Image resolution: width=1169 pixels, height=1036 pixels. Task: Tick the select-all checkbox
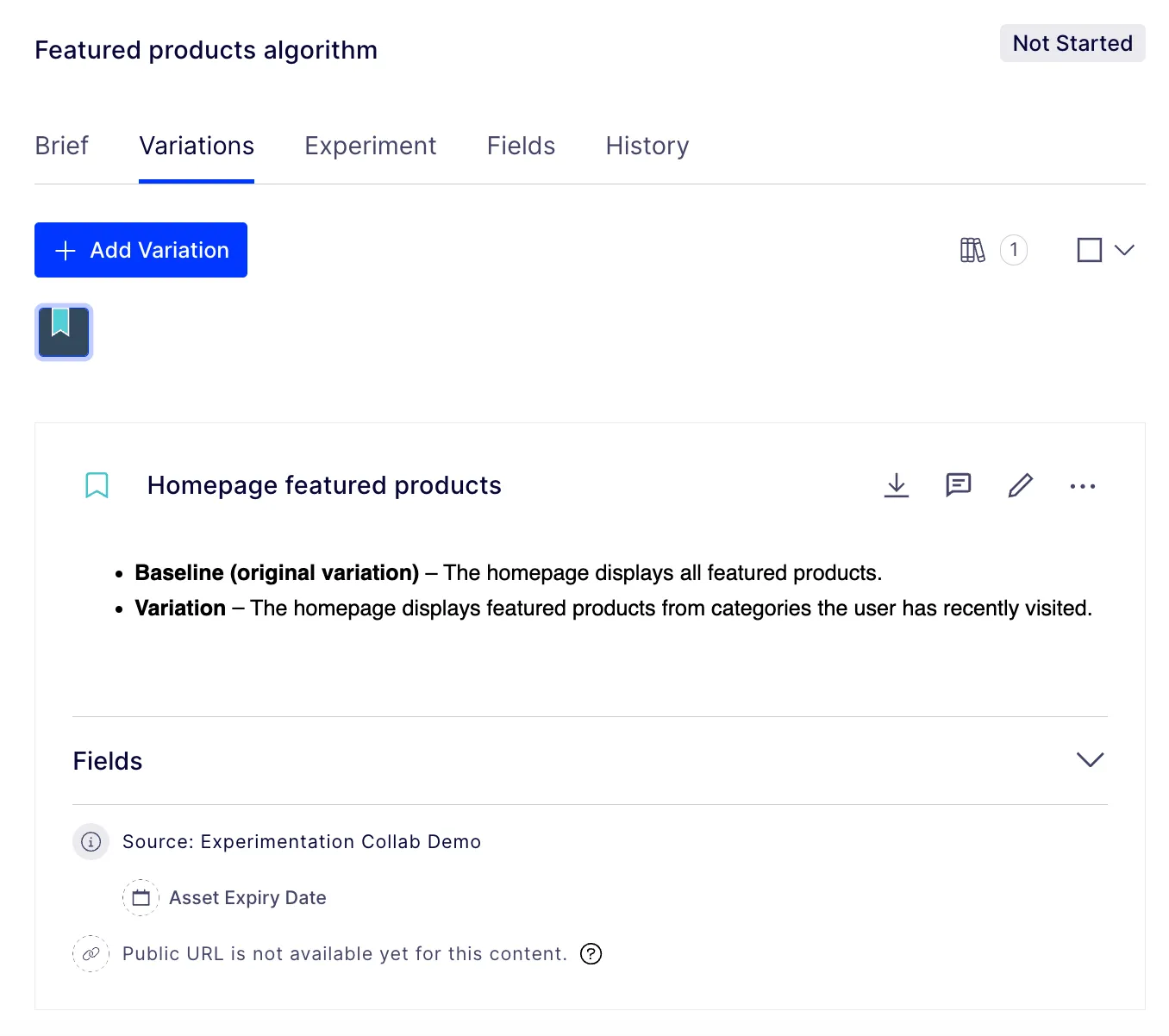1090,250
